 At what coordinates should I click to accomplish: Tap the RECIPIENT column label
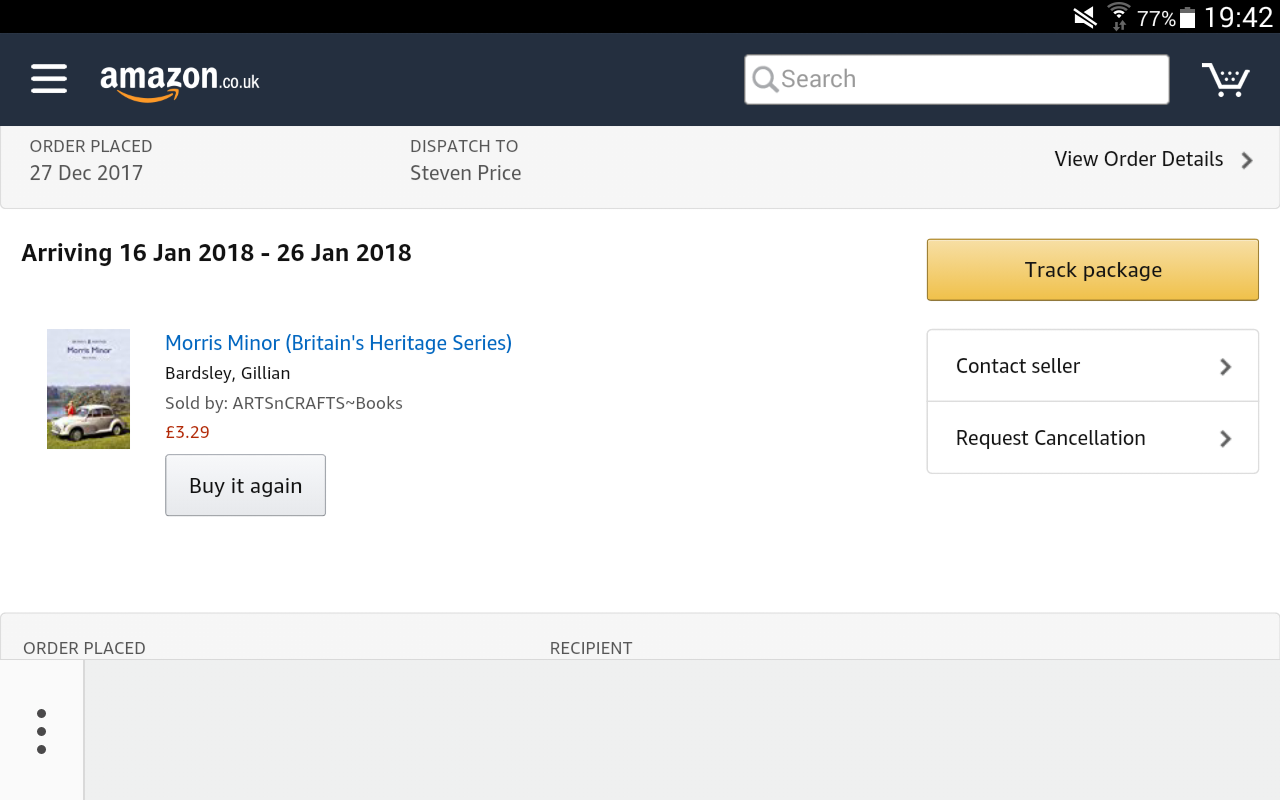click(x=591, y=648)
